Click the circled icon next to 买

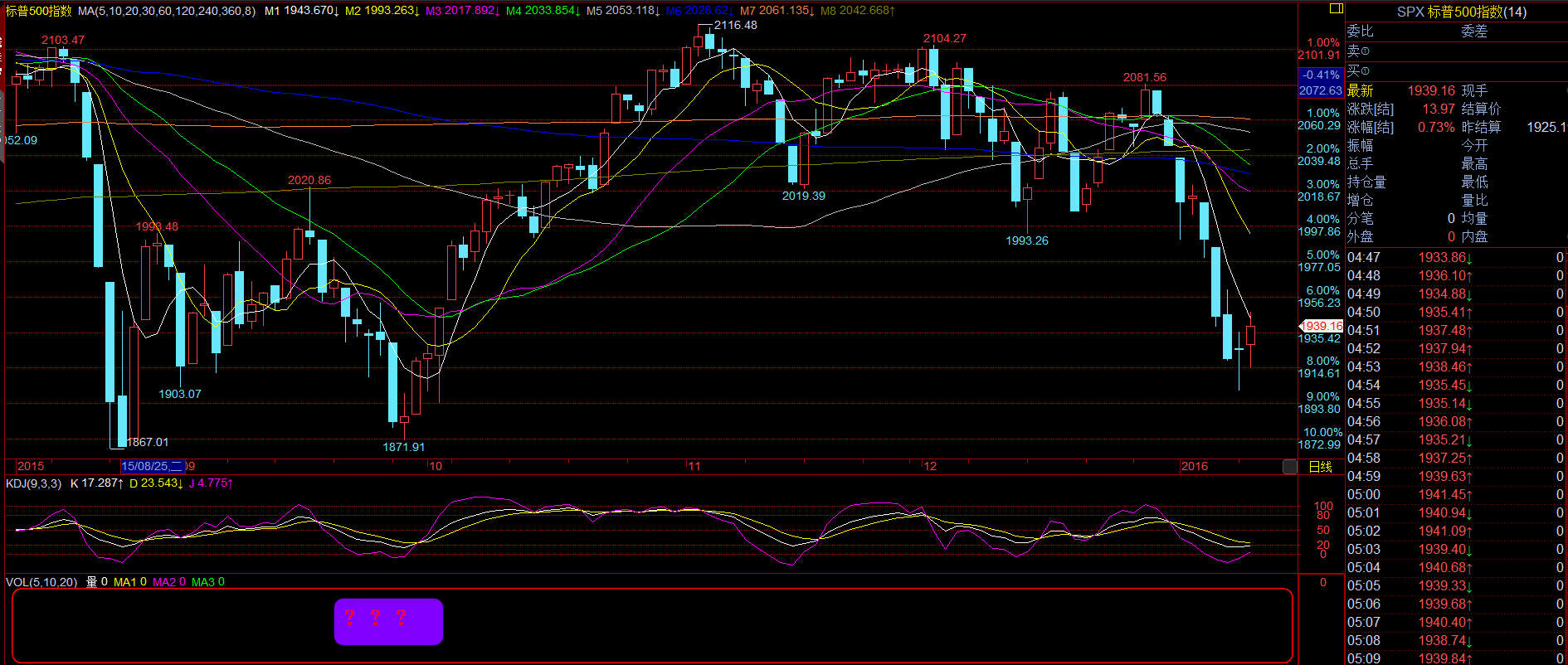tap(1365, 71)
